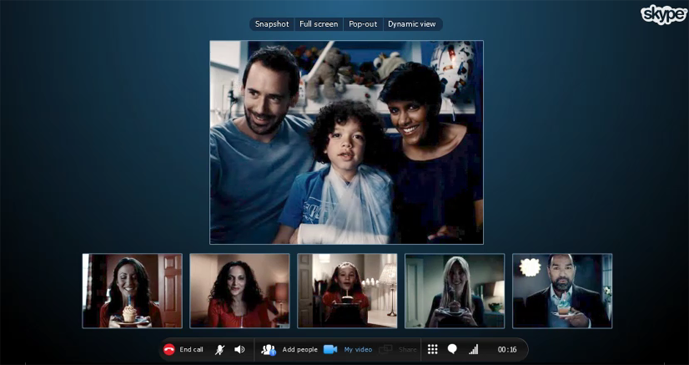Select thumbnail of blonde woman holding cupcake
This screenshot has height=365, width=689.
coord(454,291)
